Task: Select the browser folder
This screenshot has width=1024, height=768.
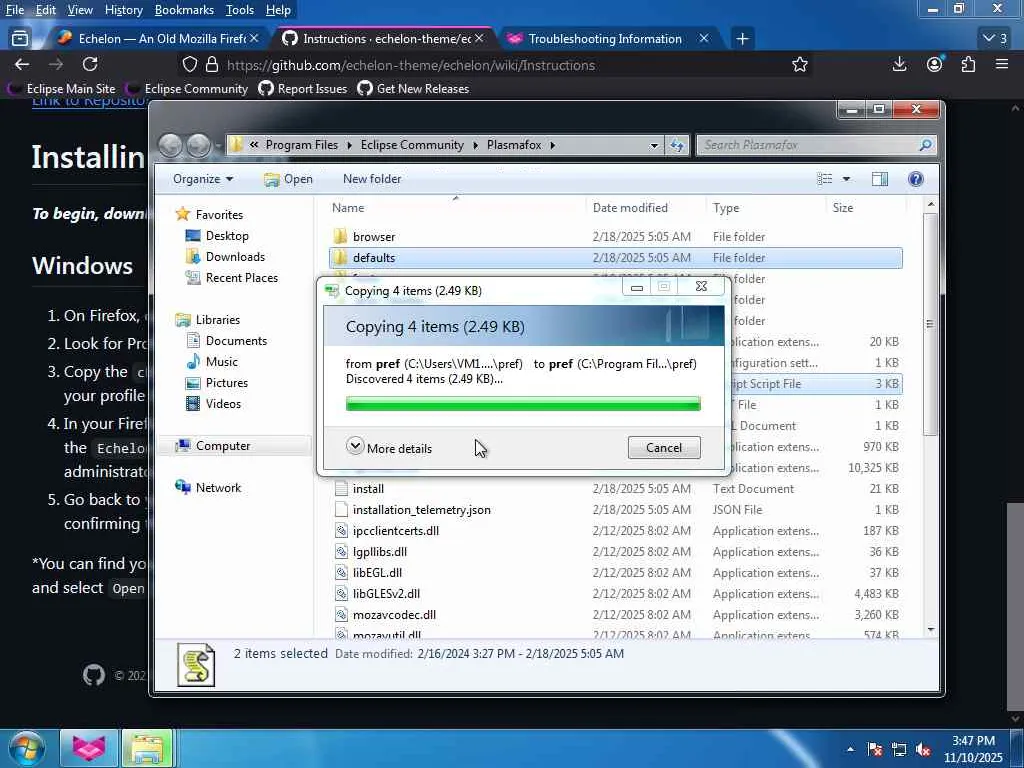Action: tap(615, 236)
